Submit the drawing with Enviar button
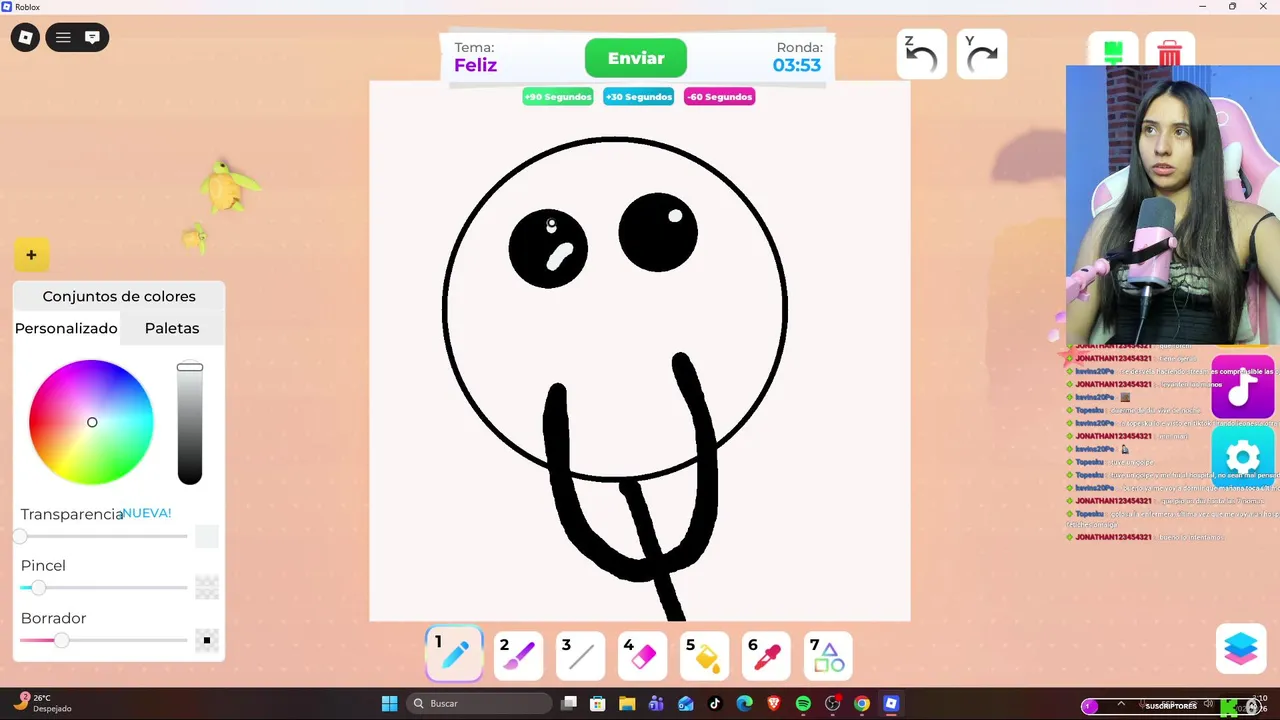This screenshot has width=1280, height=720. 636,58
